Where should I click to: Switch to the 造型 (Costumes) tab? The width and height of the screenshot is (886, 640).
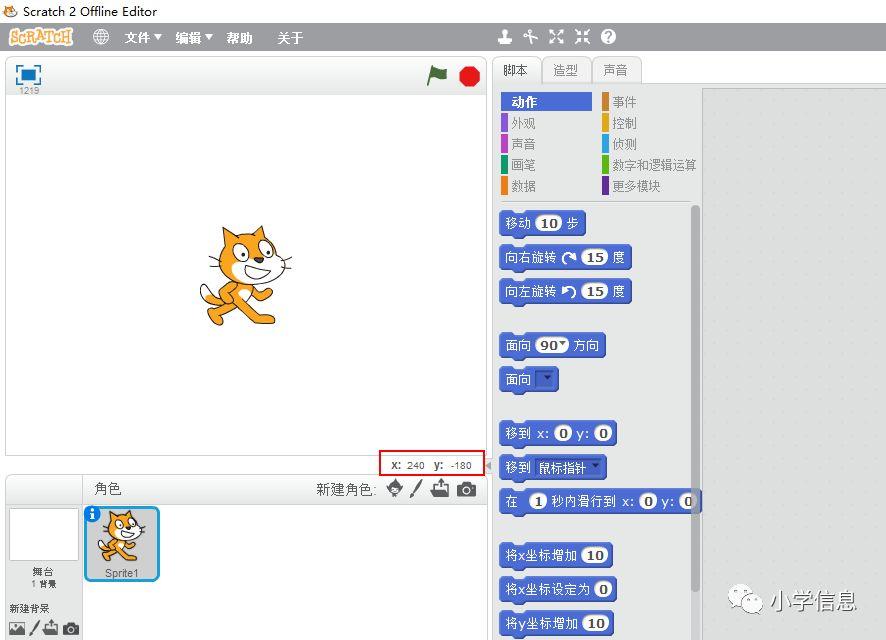(566, 71)
